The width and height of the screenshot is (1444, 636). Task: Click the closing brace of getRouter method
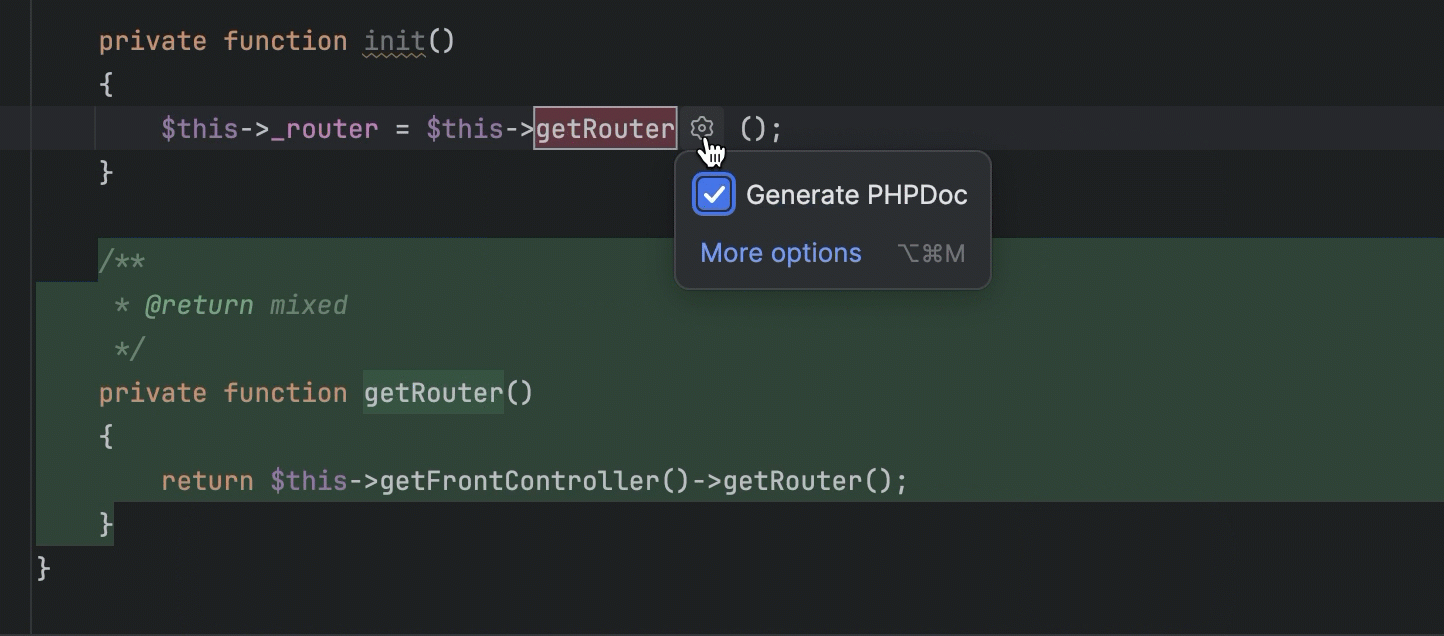pyautogui.click(x=104, y=524)
